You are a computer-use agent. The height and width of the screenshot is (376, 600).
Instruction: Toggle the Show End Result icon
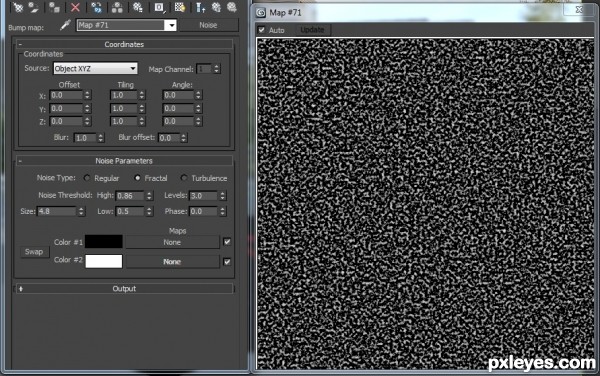200,7
